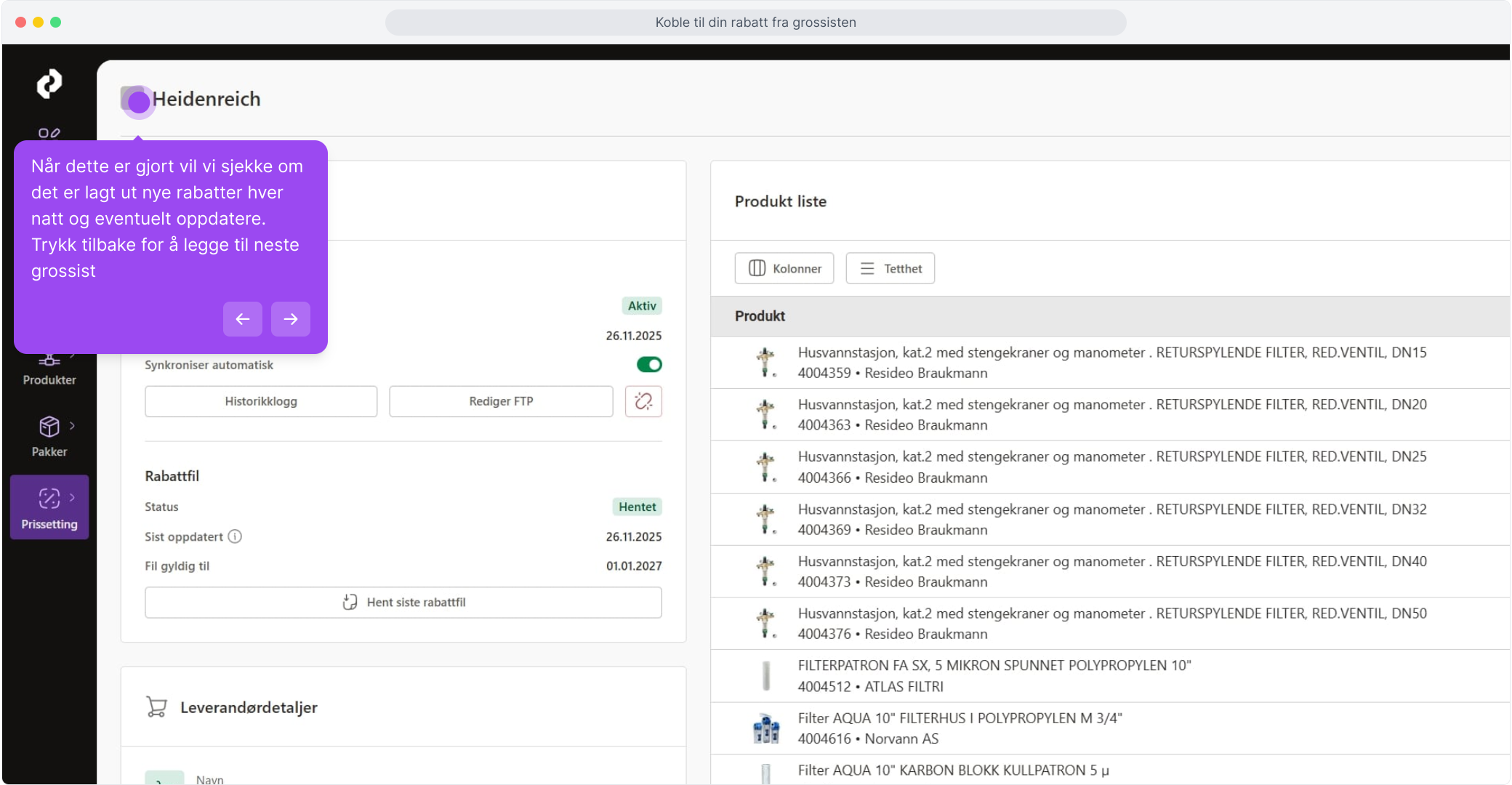
Task: Click the Produkt liste heading
Action: point(781,201)
